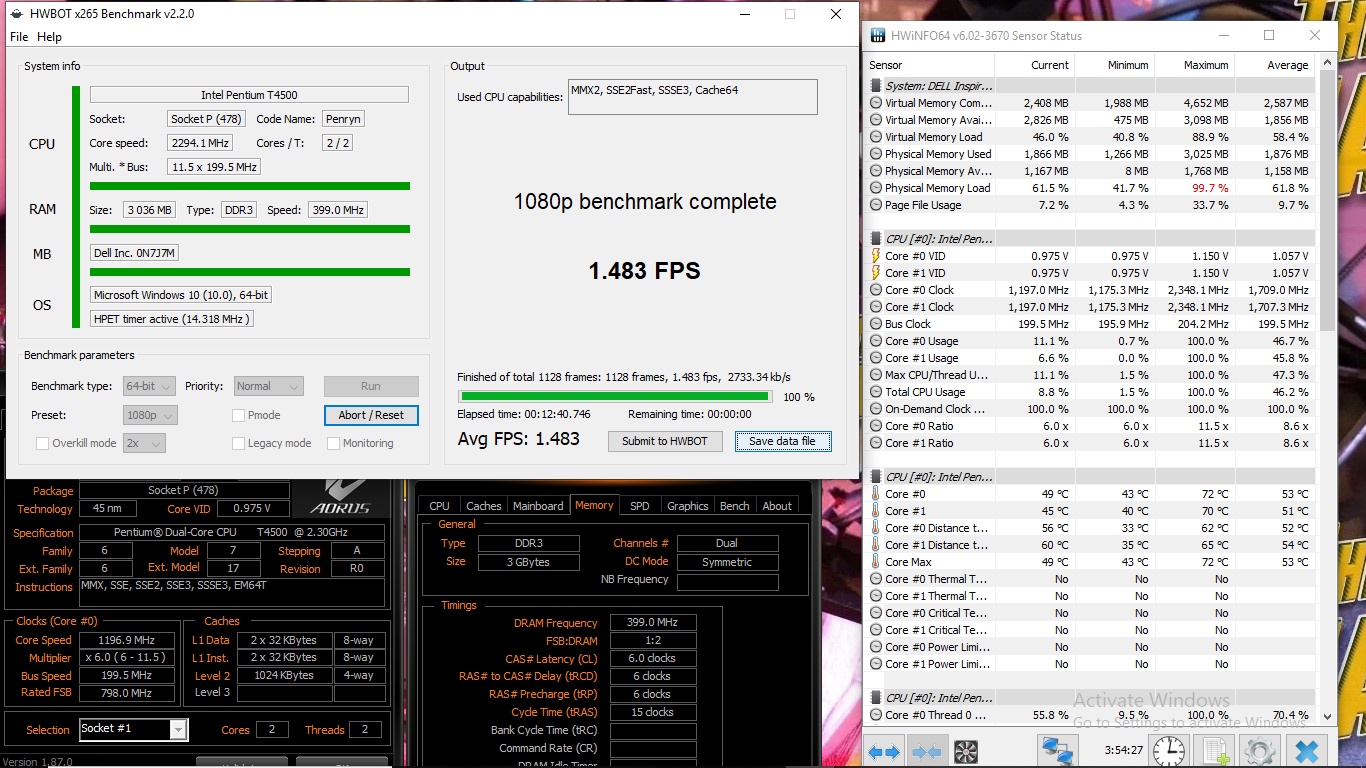Toggle the Monitoring checkbox
Screen dimensions: 1366x768
click(x=333, y=443)
